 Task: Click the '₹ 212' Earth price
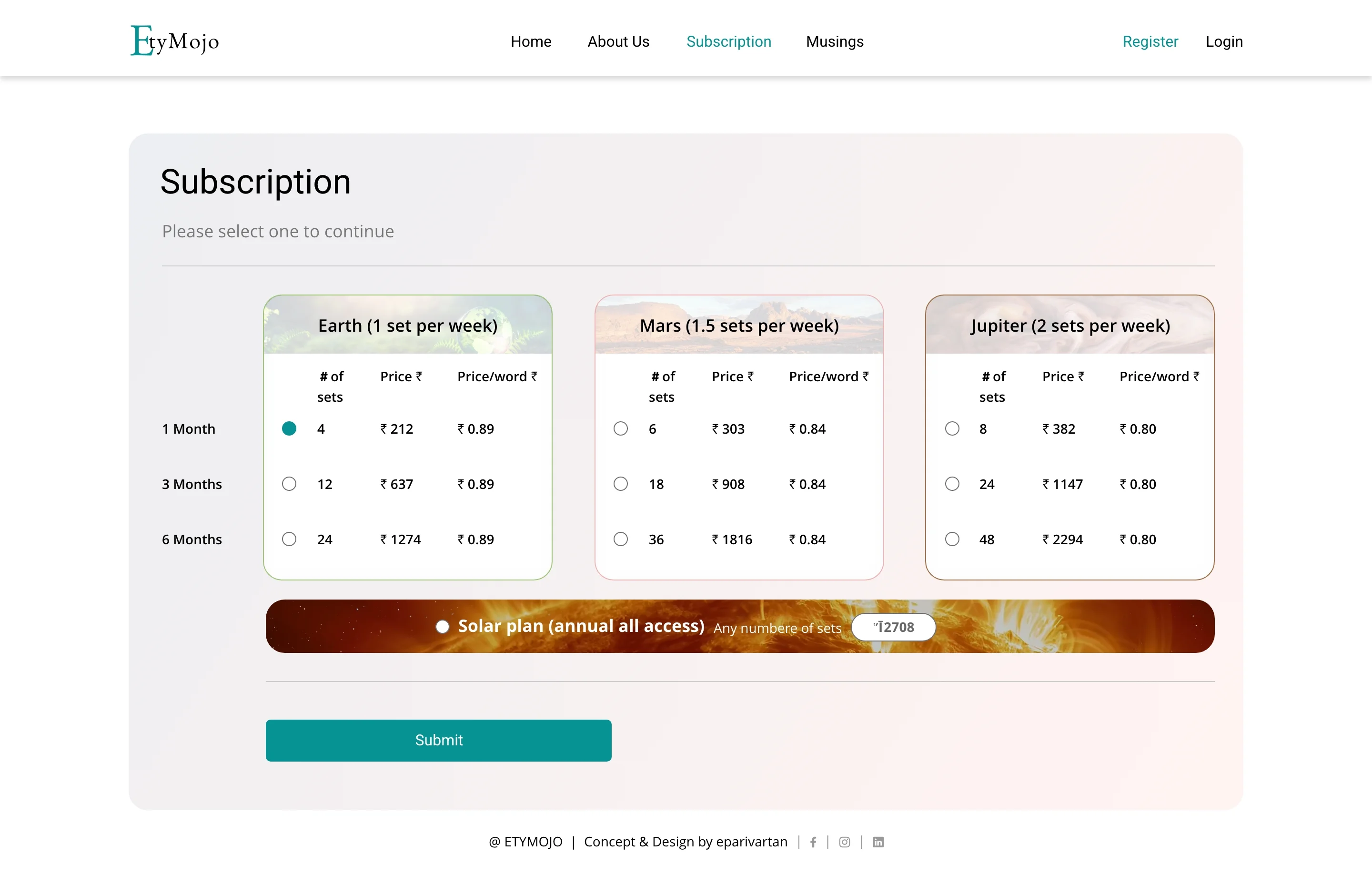pos(396,428)
